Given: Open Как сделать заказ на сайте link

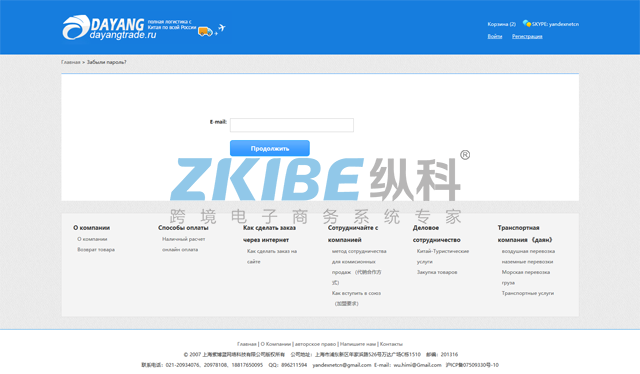Looking at the screenshot, I should pos(272,256).
